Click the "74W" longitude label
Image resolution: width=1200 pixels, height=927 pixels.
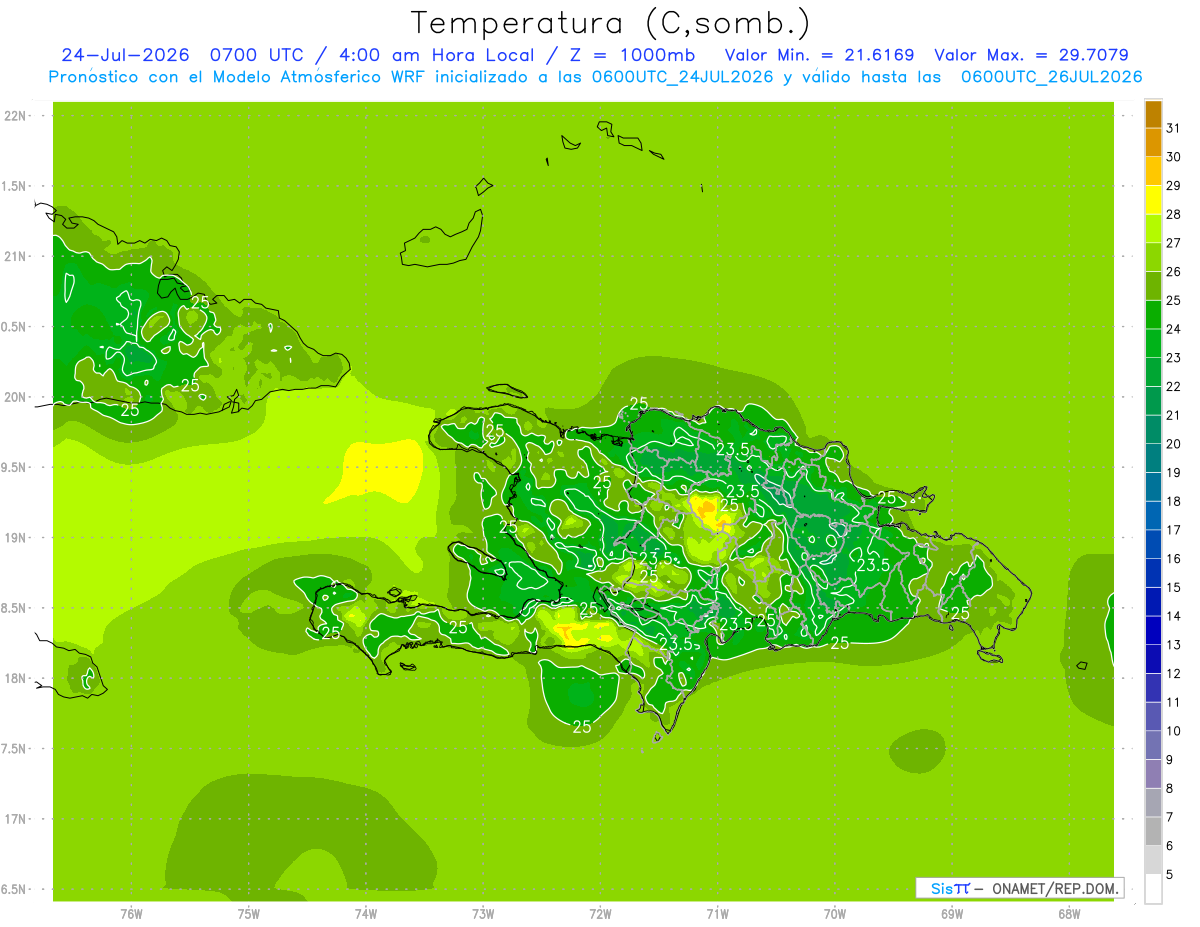pos(366,914)
